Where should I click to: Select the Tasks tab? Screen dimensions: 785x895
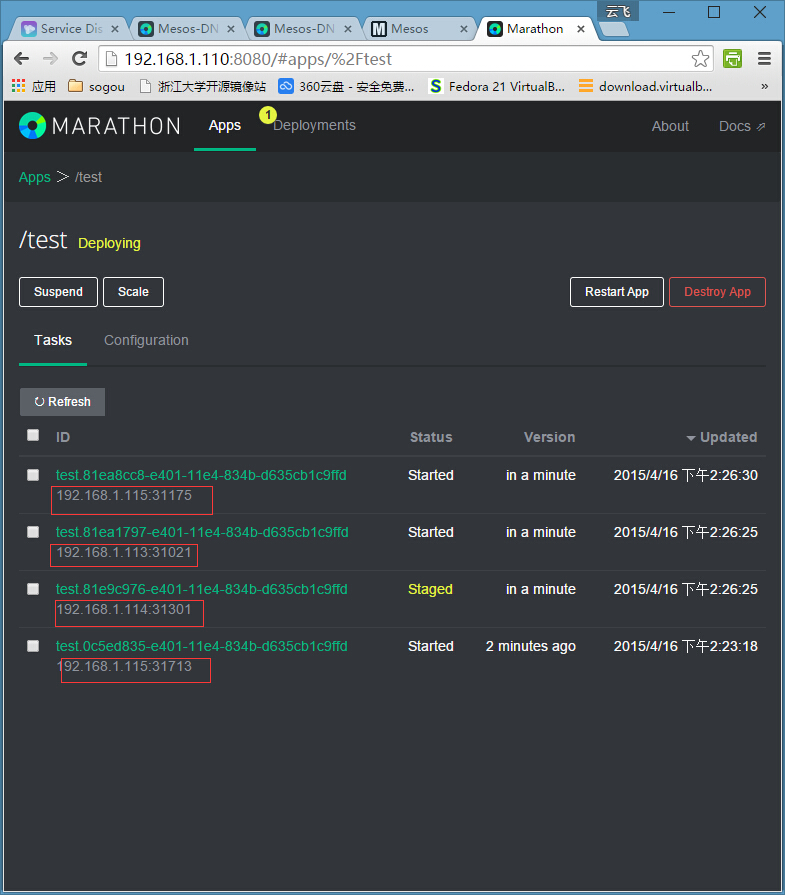point(53,340)
